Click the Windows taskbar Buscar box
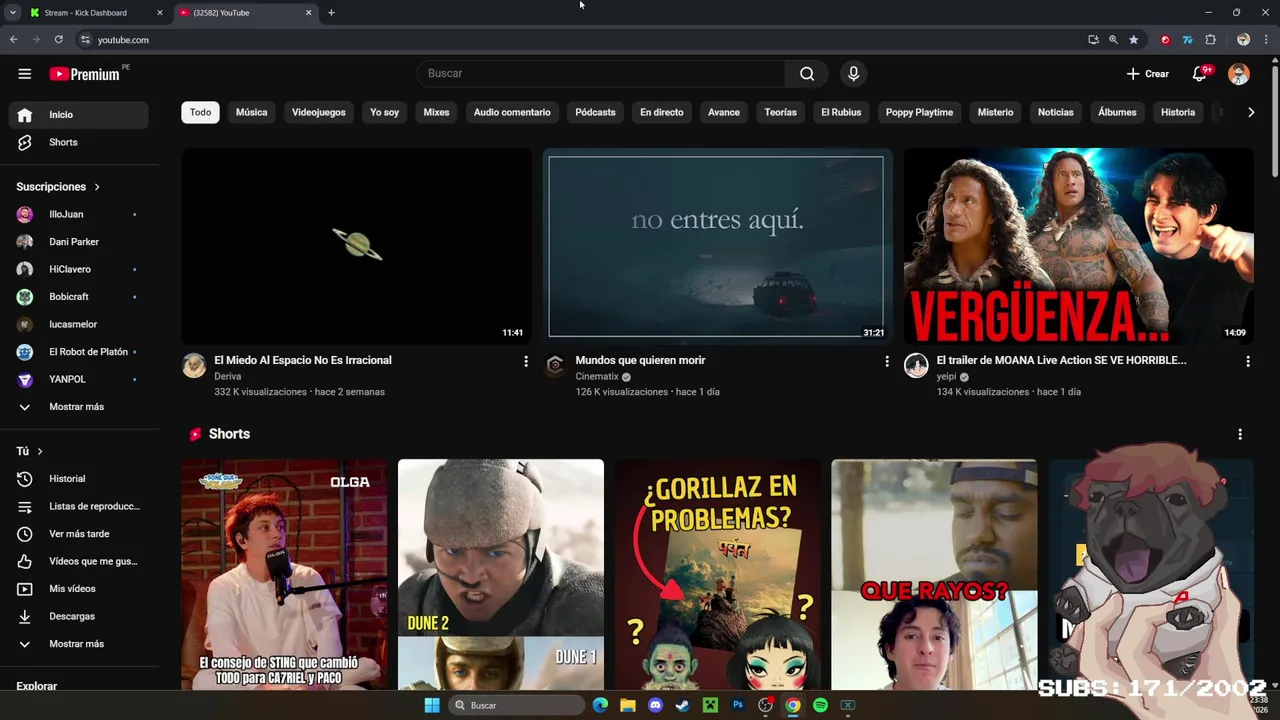This screenshot has width=1280, height=720. pos(516,705)
